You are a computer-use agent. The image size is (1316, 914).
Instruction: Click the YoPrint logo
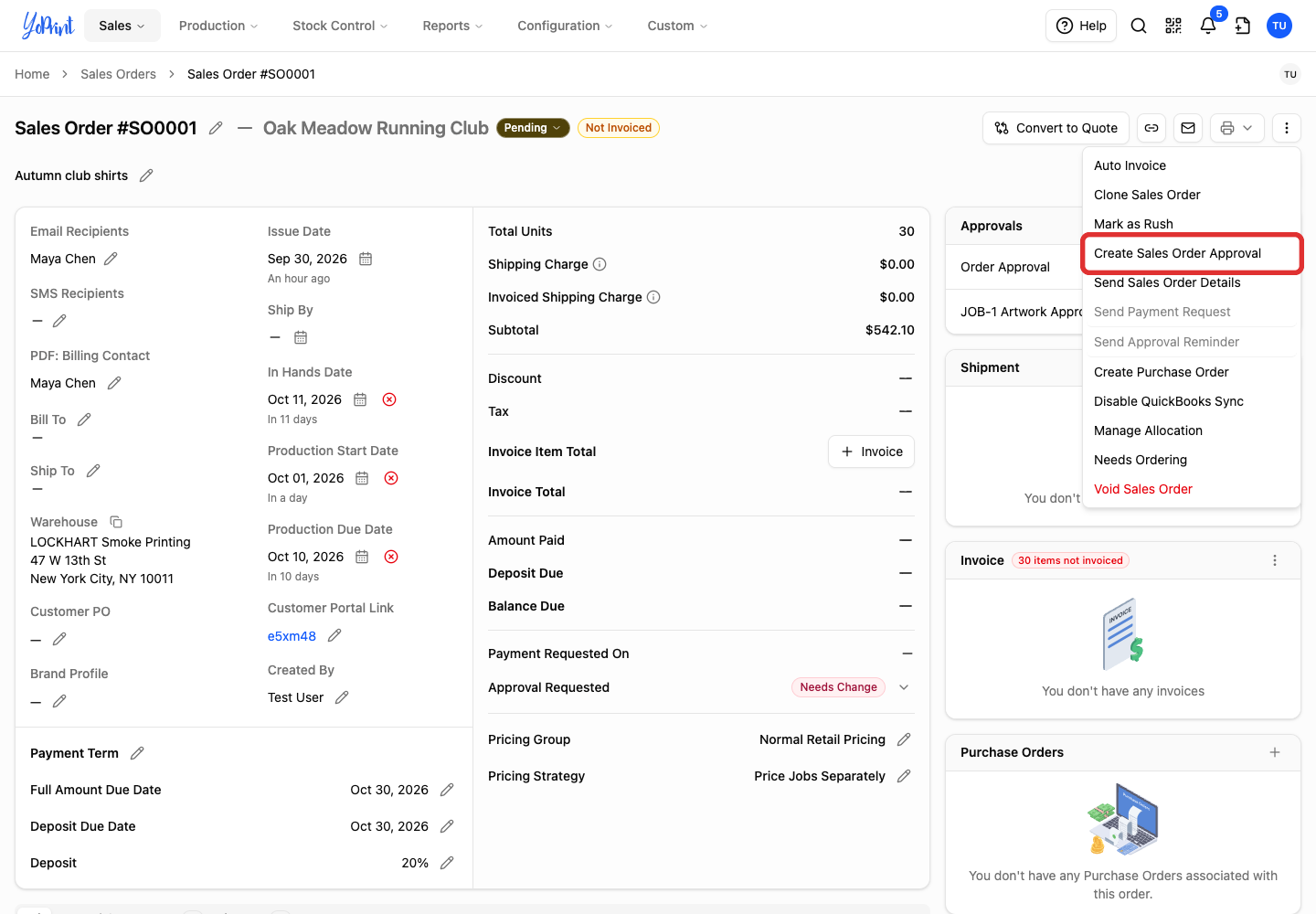point(48,26)
